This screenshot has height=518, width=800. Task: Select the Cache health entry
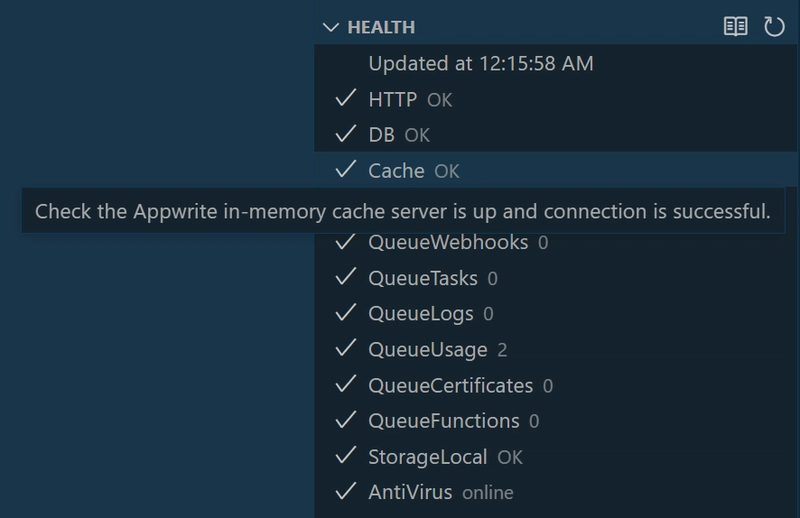(x=397, y=171)
